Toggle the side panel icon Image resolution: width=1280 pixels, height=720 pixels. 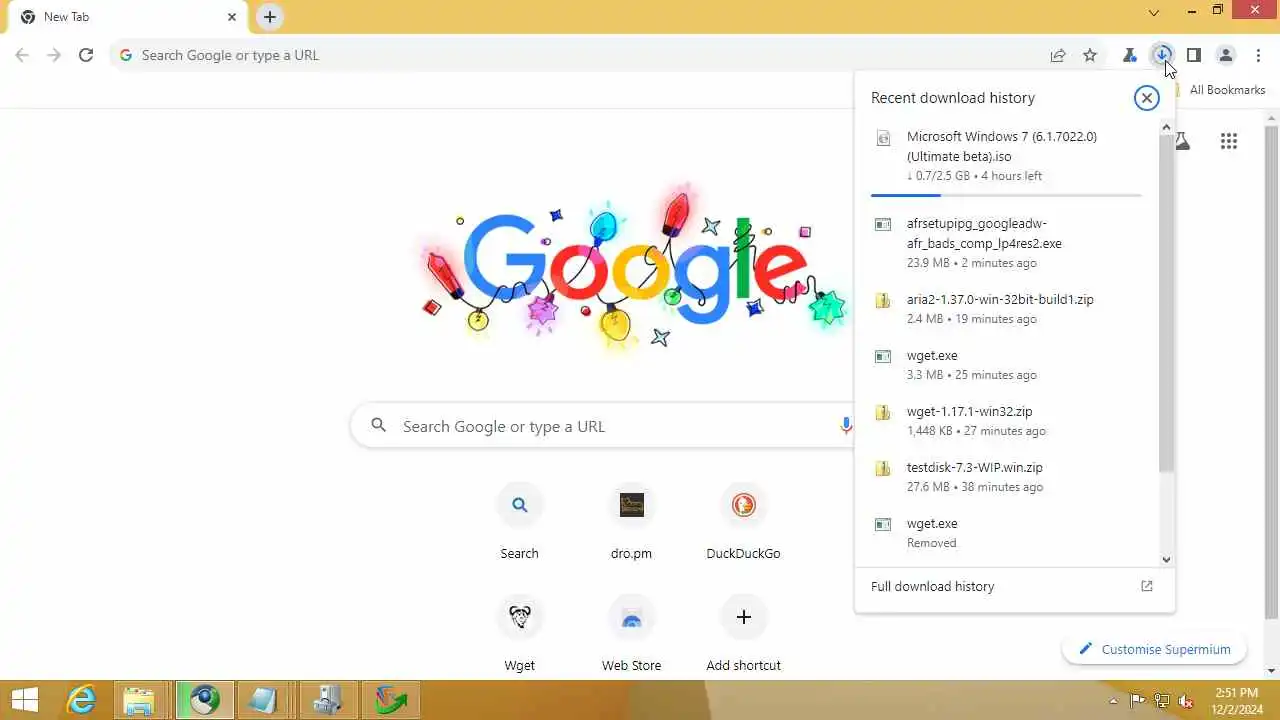tap(1193, 55)
